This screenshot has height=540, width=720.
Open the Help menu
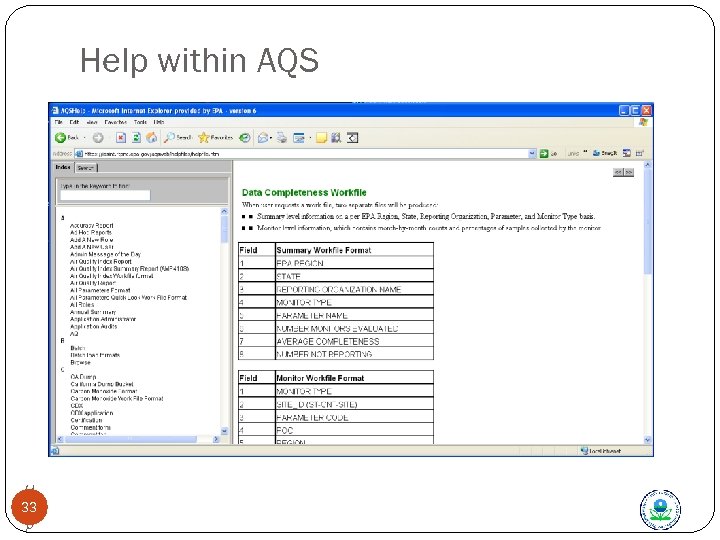click(159, 122)
